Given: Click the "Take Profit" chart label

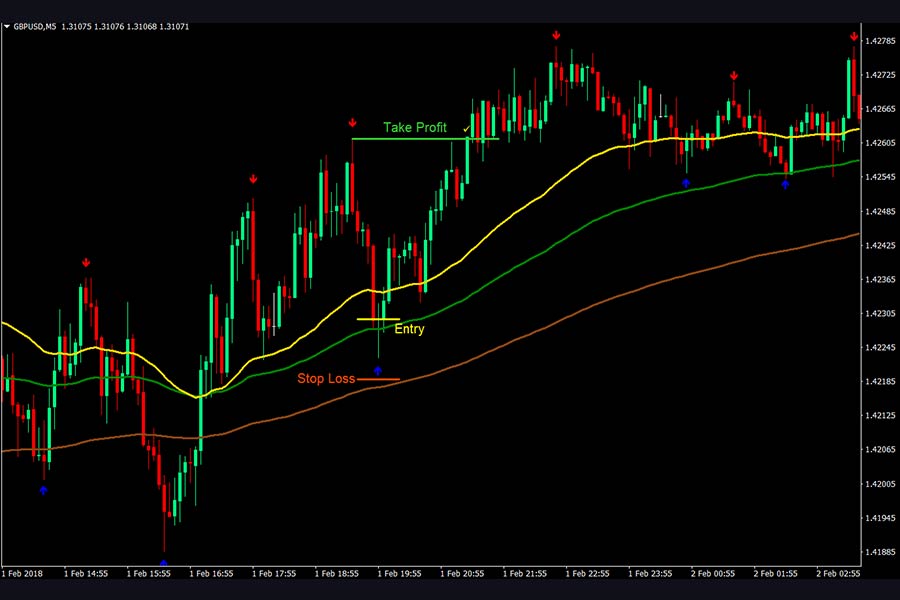Looking at the screenshot, I should (x=415, y=127).
